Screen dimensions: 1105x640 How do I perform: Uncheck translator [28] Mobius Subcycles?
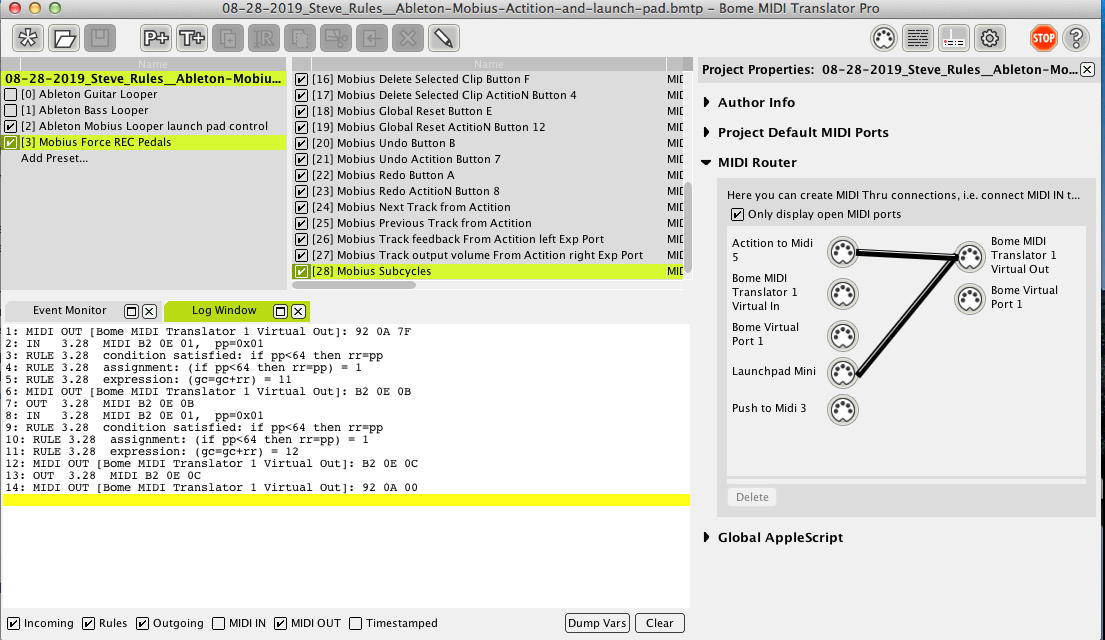tap(302, 271)
